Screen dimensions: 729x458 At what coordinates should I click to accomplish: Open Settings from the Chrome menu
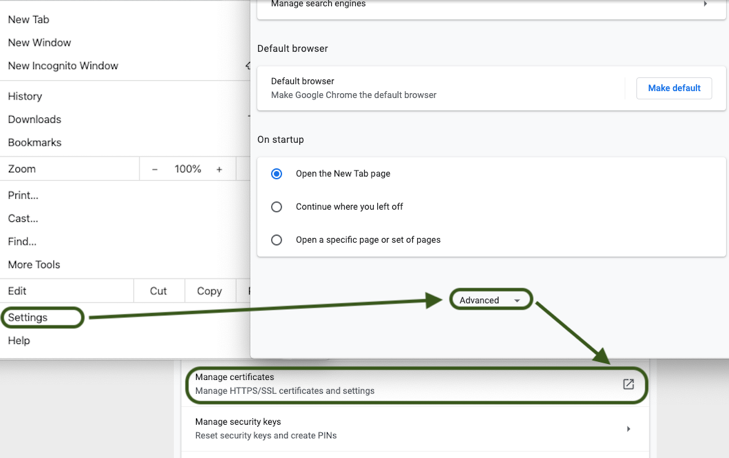28,318
